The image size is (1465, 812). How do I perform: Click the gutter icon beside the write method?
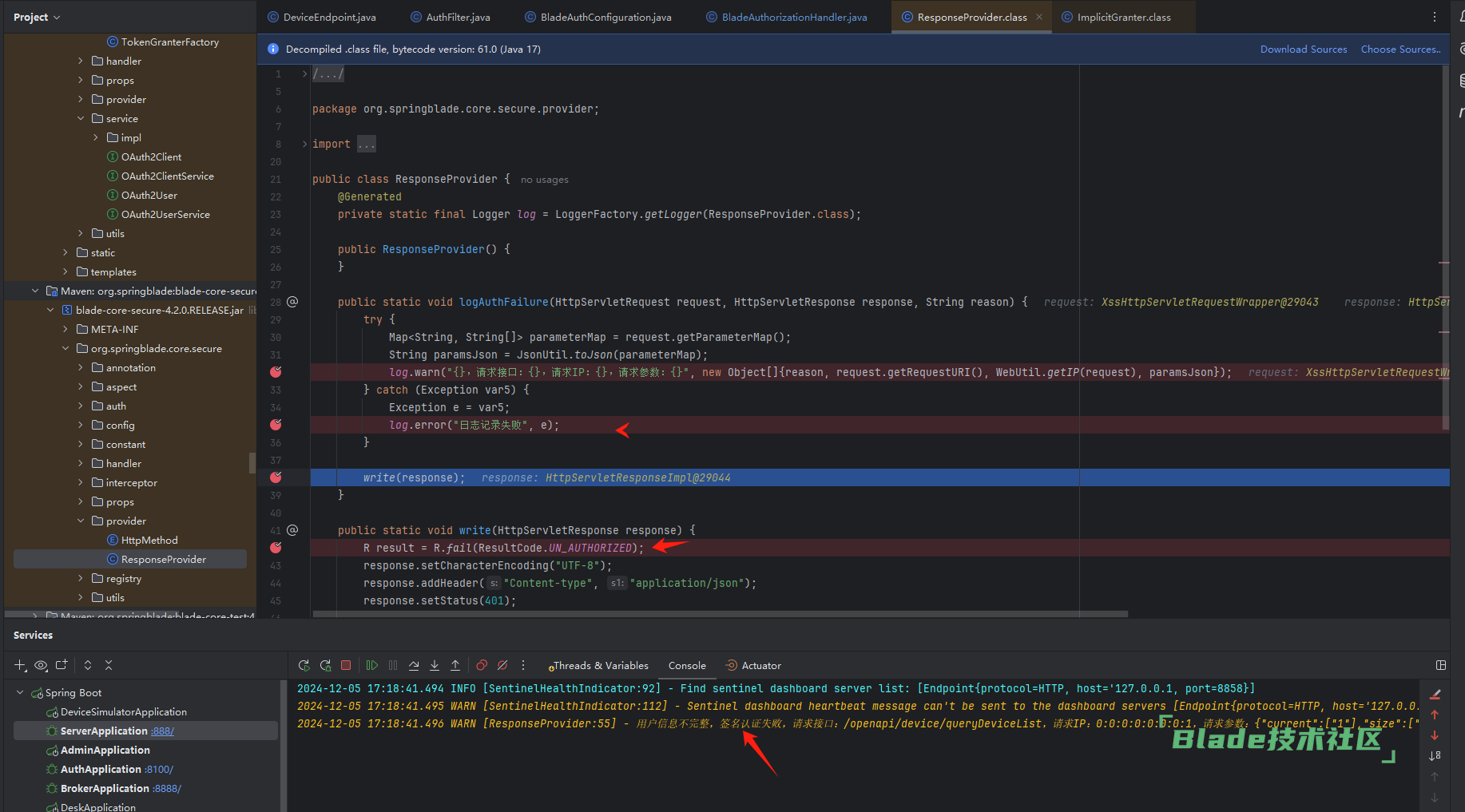292,530
